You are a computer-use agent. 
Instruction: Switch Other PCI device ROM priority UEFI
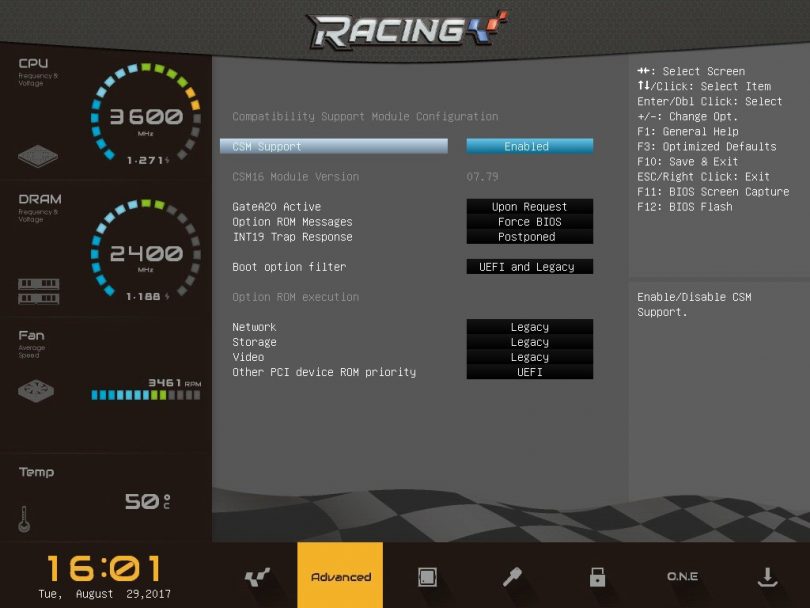[x=529, y=372]
